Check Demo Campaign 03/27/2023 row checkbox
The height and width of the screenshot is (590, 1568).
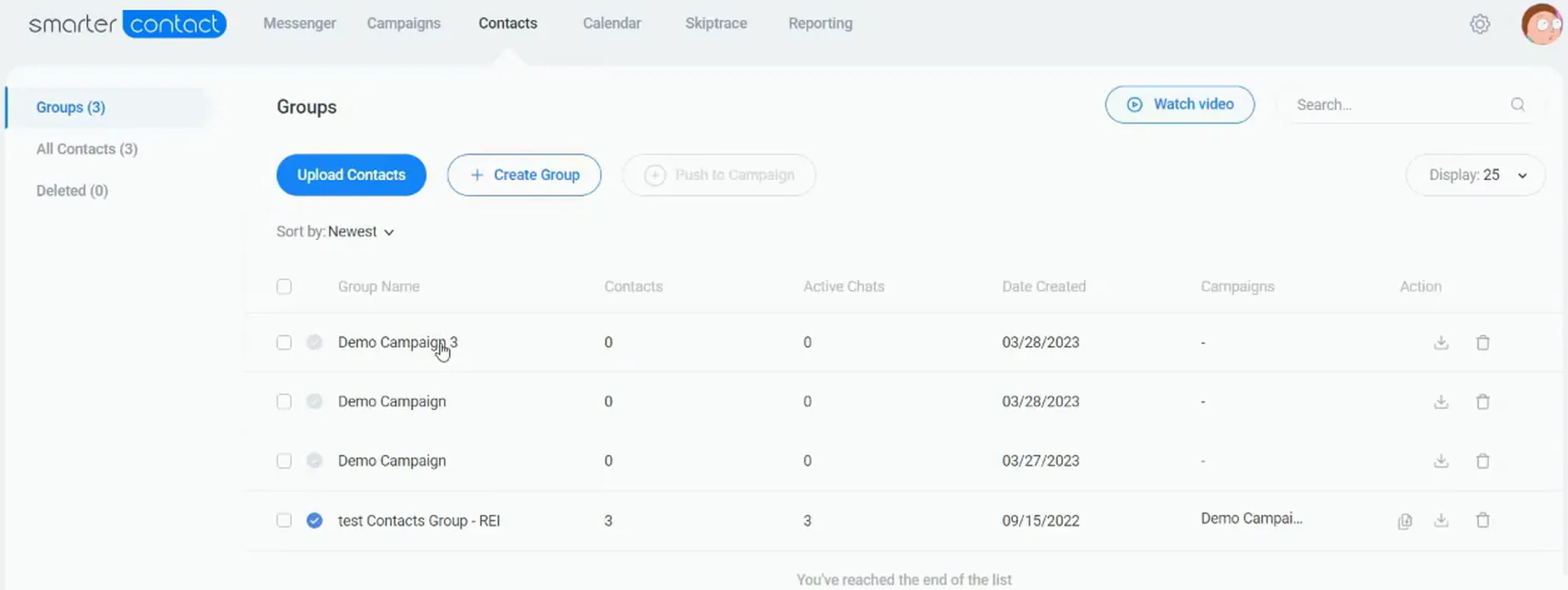point(284,461)
